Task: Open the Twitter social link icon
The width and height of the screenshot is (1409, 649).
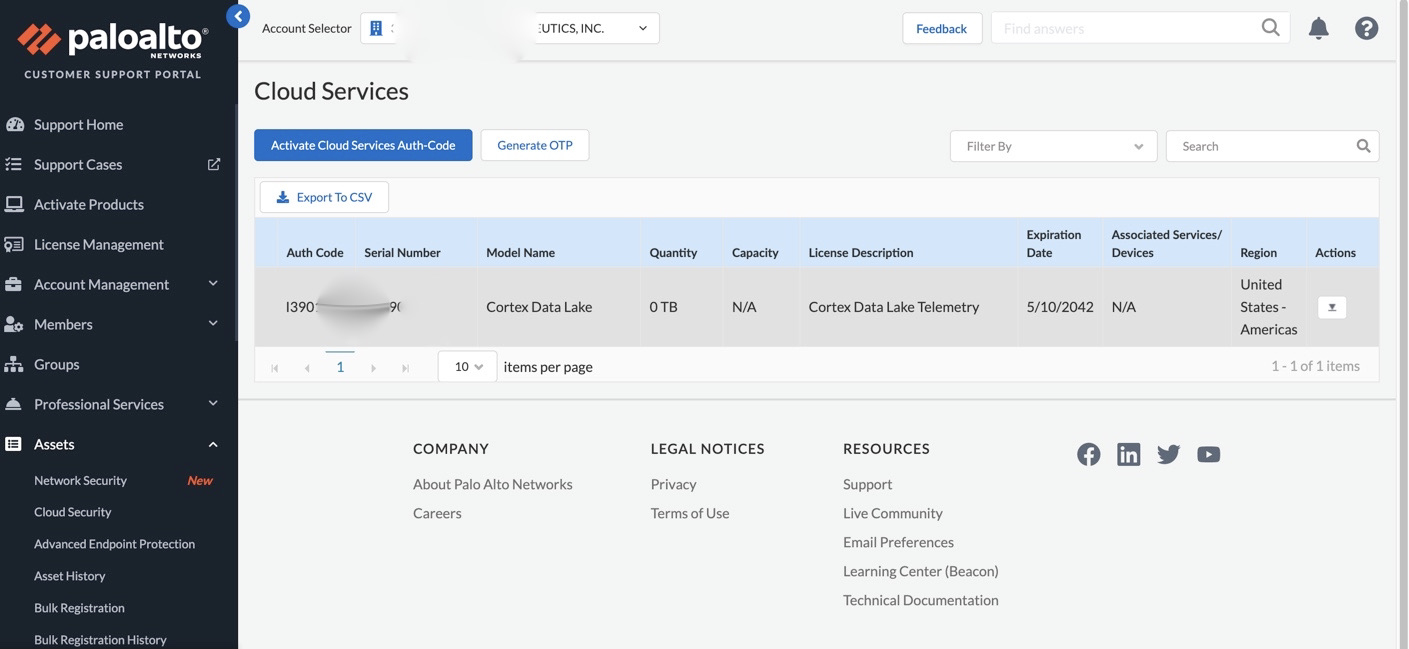Action: tap(1168, 454)
